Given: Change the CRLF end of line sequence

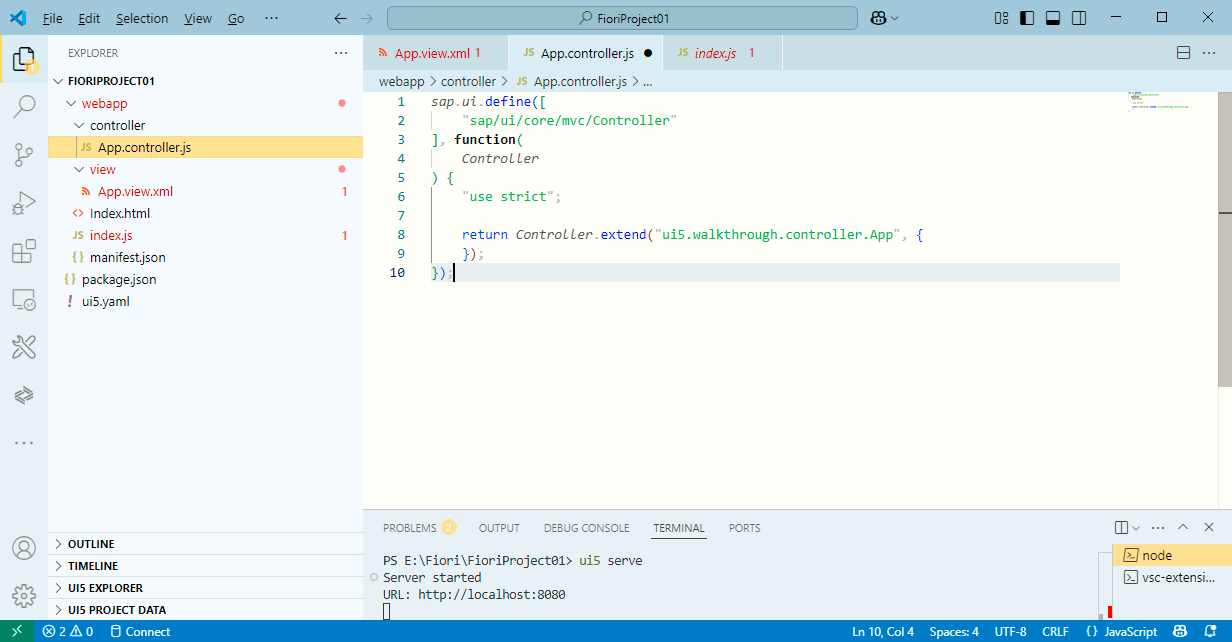Looking at the screenshot, I should pos(1055,631).
